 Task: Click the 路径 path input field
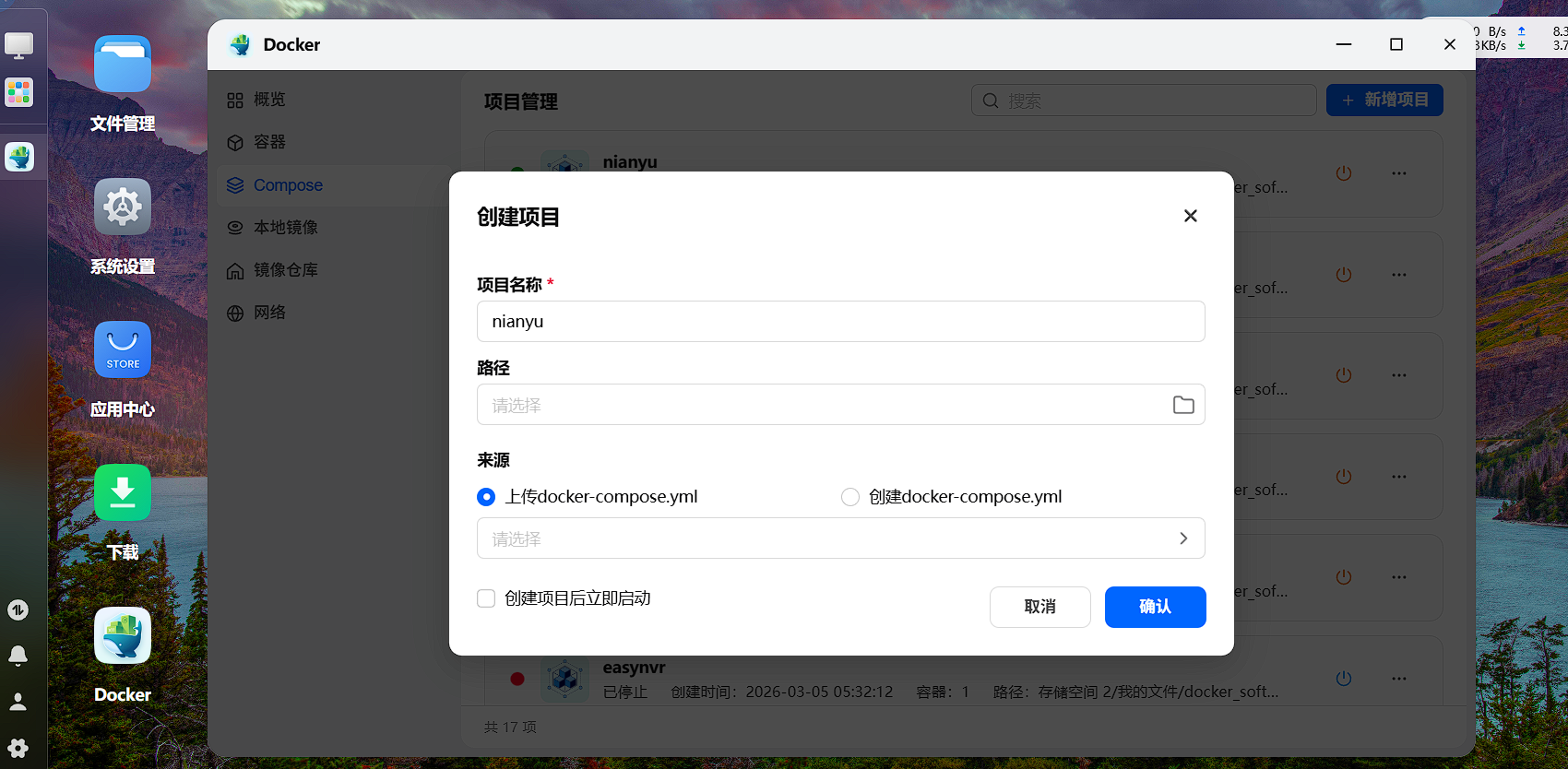pyautogui.click(x=841, y=405)
